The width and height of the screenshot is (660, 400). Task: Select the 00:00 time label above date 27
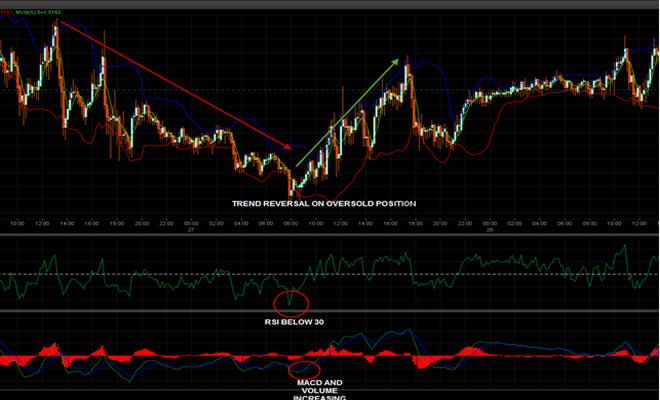pyautogui.click(x=191, y=224)
